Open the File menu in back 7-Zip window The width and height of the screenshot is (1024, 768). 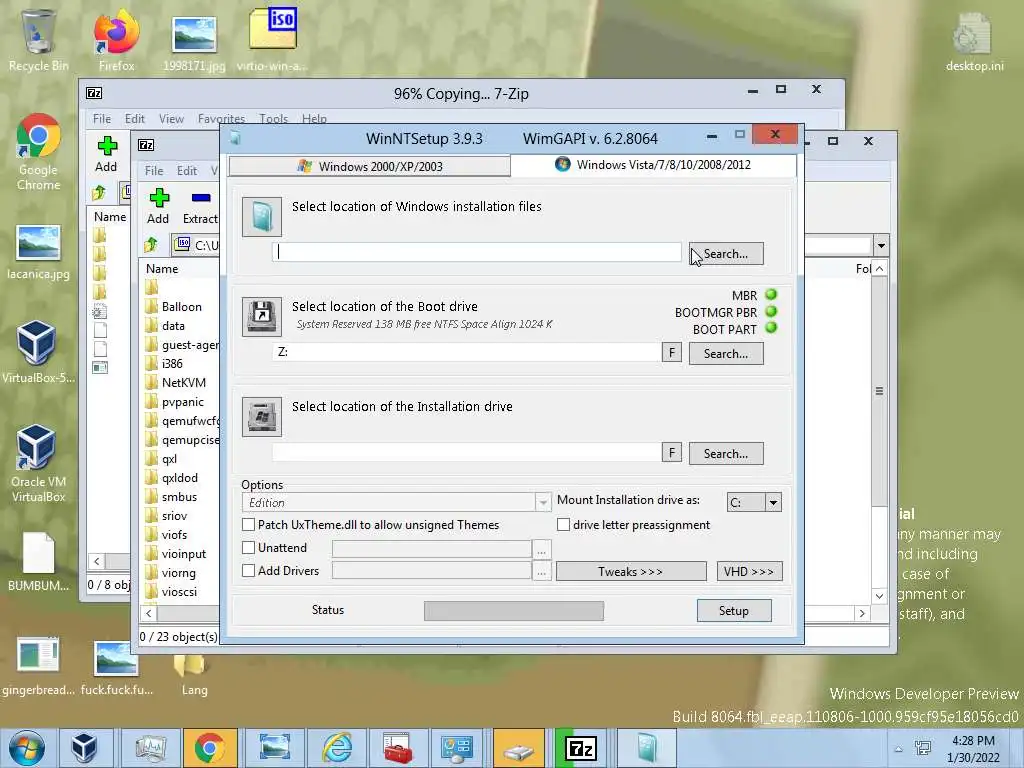(x=101, y=119)
